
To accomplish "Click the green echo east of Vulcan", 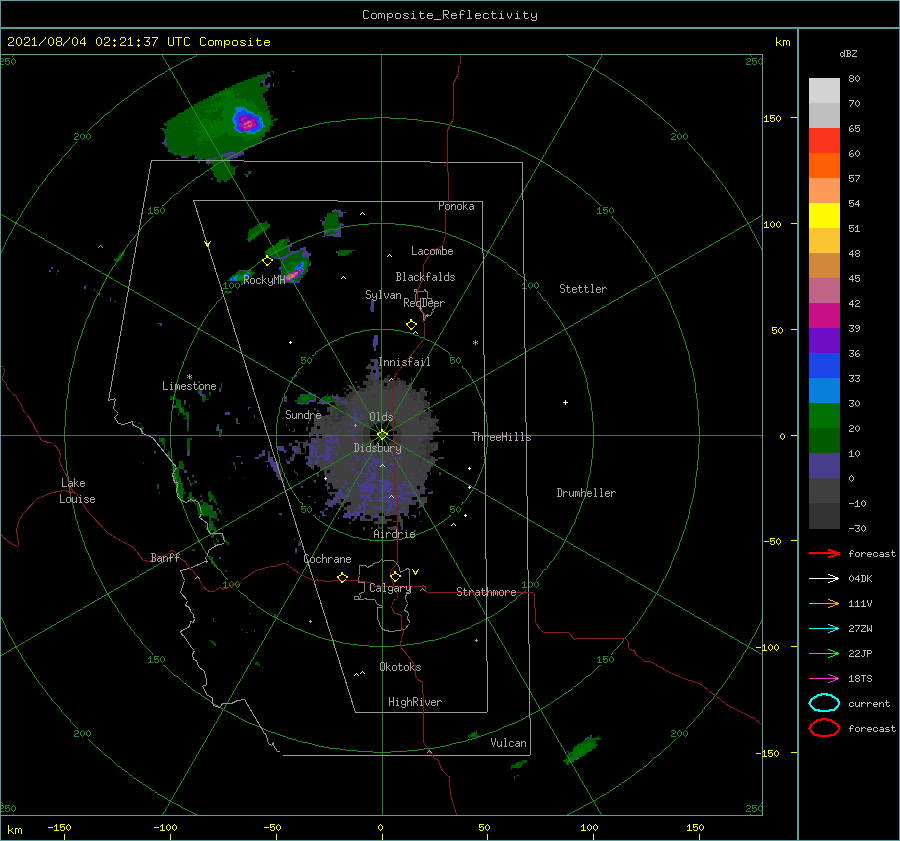I will (583, 749).
